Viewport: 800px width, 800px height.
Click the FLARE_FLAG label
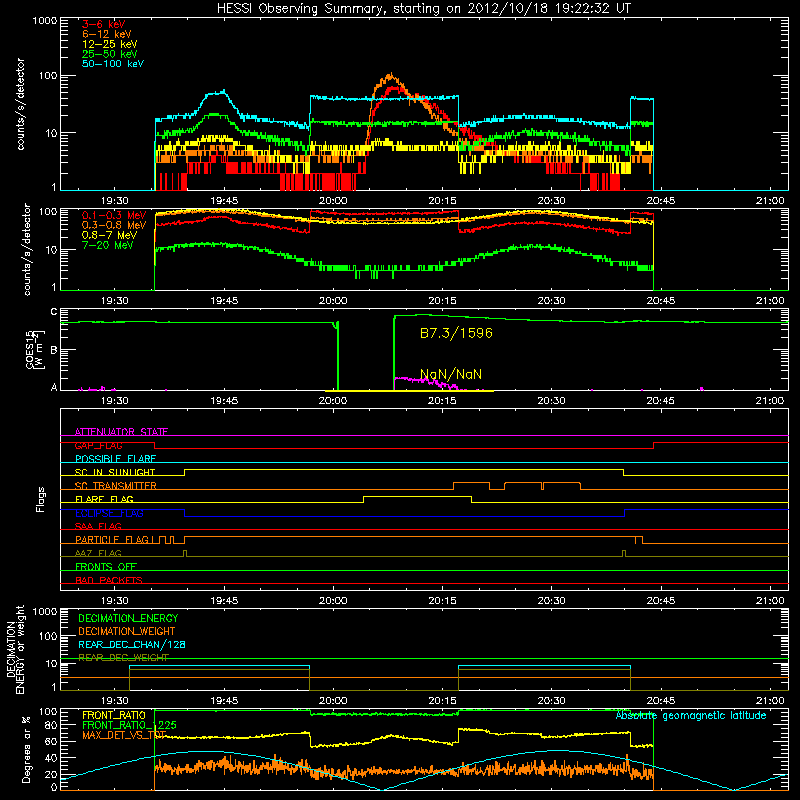click(104, 499)
